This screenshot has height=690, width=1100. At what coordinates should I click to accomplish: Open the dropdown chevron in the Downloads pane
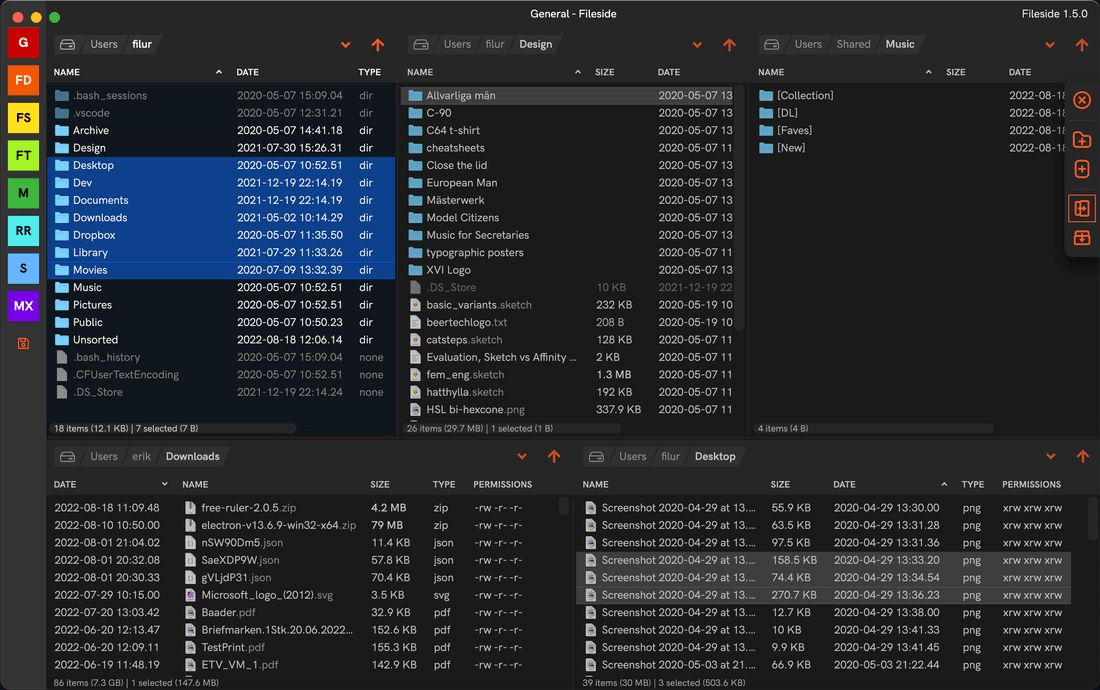click(x=521, y=456)
